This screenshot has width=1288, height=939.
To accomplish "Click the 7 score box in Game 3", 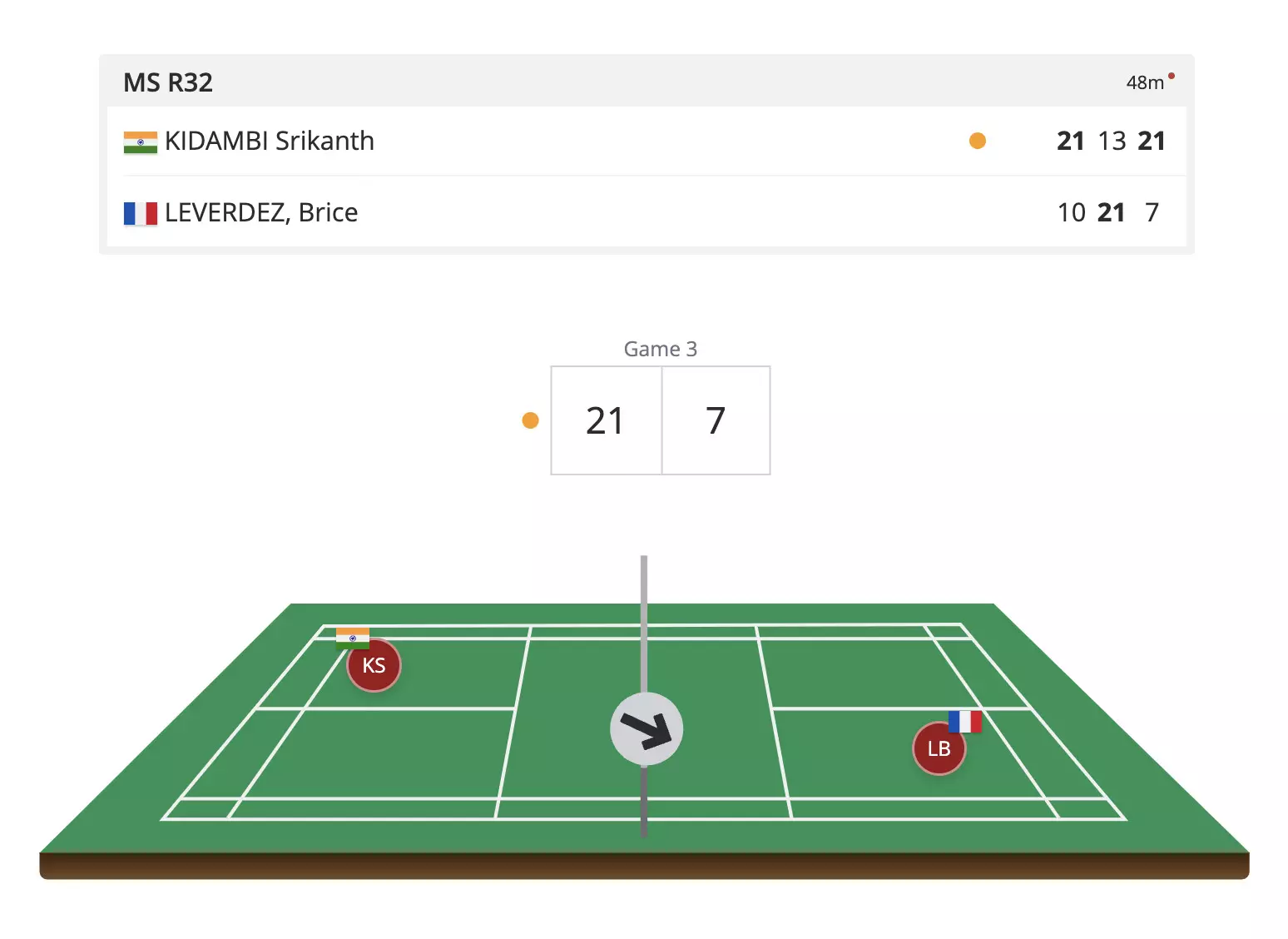I will (x=716, y=420).
